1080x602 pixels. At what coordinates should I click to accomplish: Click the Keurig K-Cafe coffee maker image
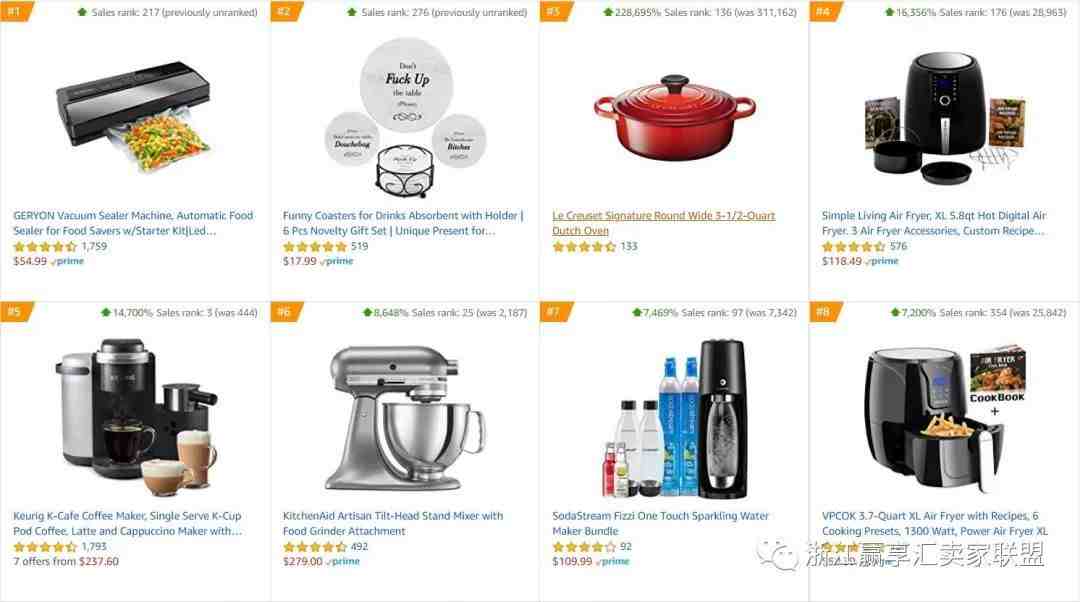click(136, 417)
